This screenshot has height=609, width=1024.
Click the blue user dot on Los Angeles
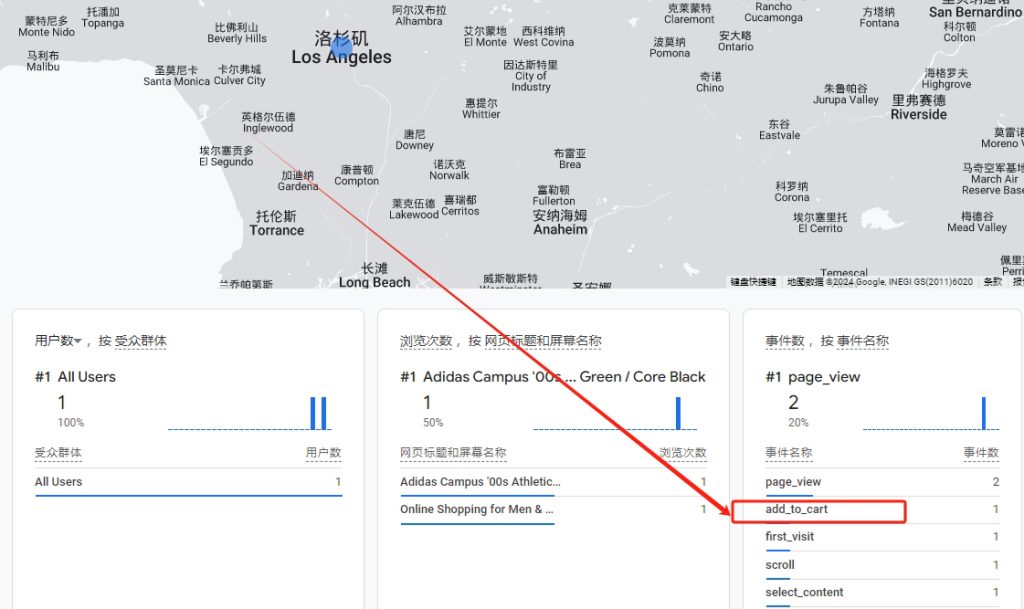pos(341,45)
